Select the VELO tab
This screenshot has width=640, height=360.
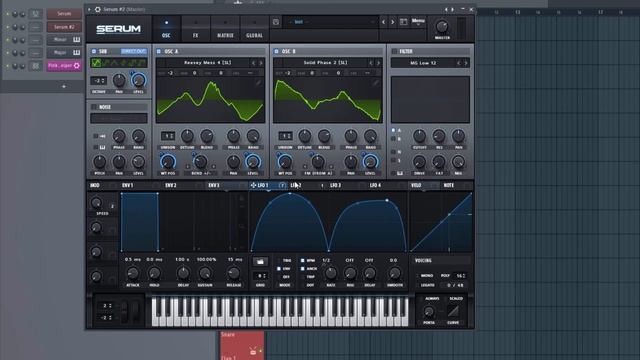(x=416, y=185)
